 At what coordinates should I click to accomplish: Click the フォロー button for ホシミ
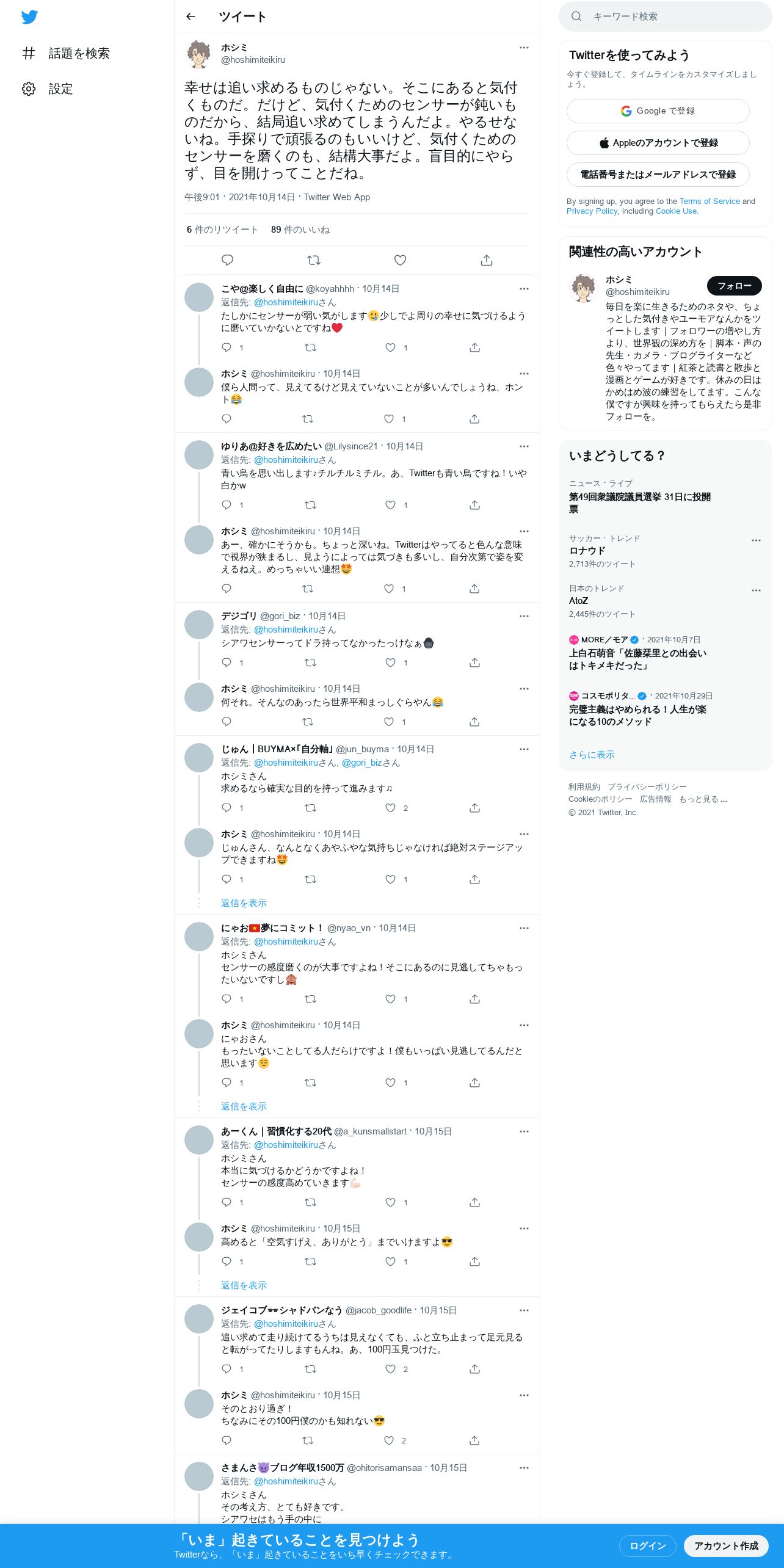click(735, 286)
